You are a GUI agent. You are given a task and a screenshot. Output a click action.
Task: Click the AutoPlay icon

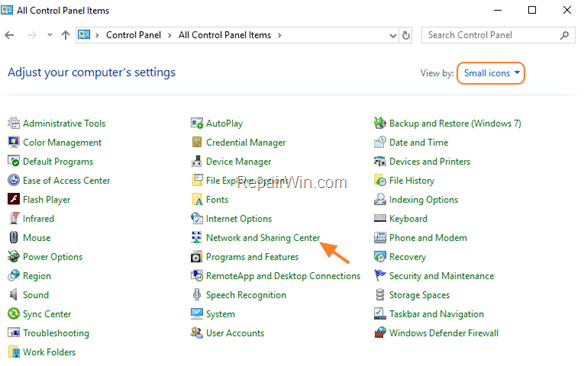point(197,123)
